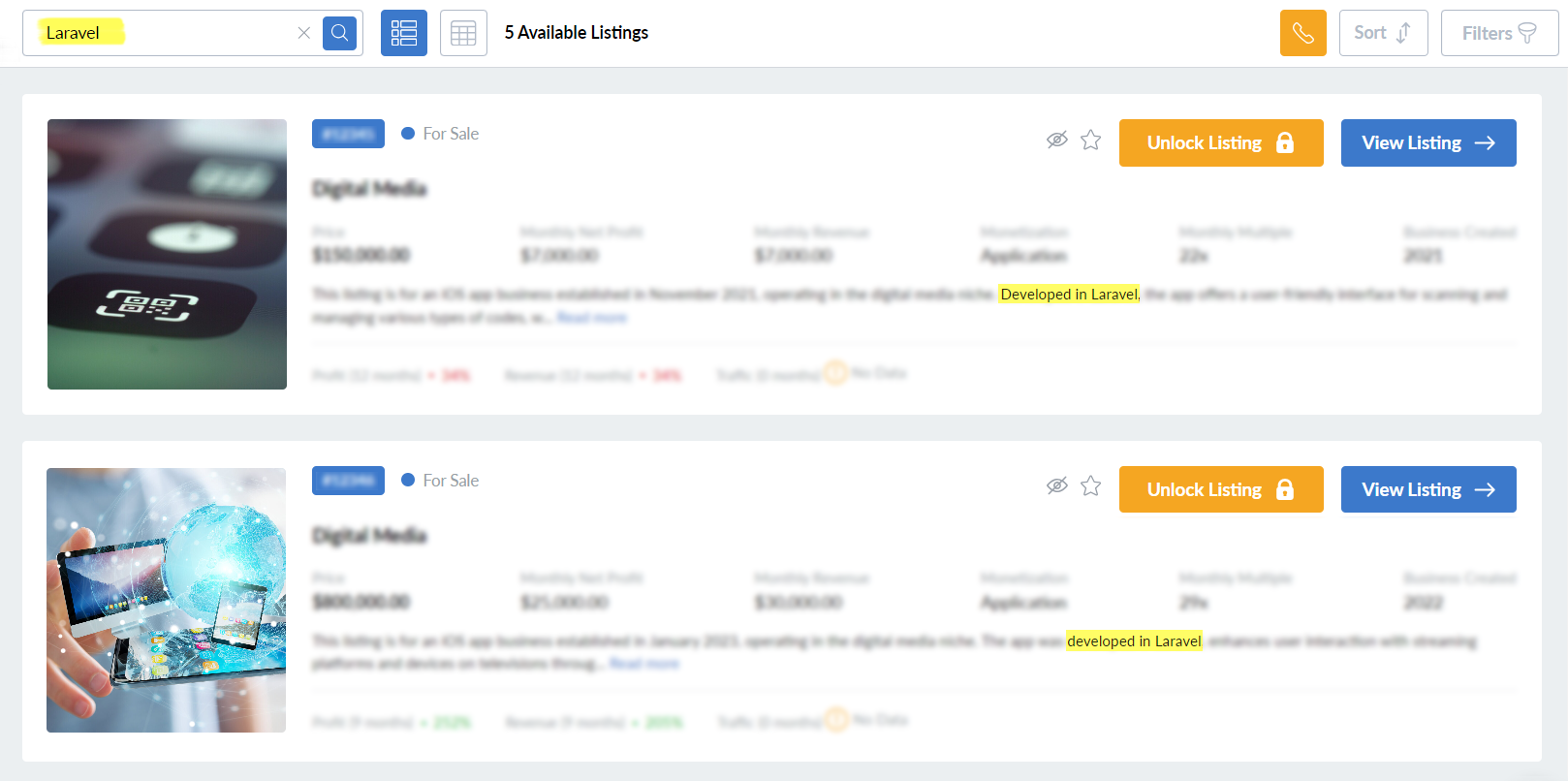Unlock the second listing
The width and height of the screenshot is (1568, 781).
(x=1220, y=489)
